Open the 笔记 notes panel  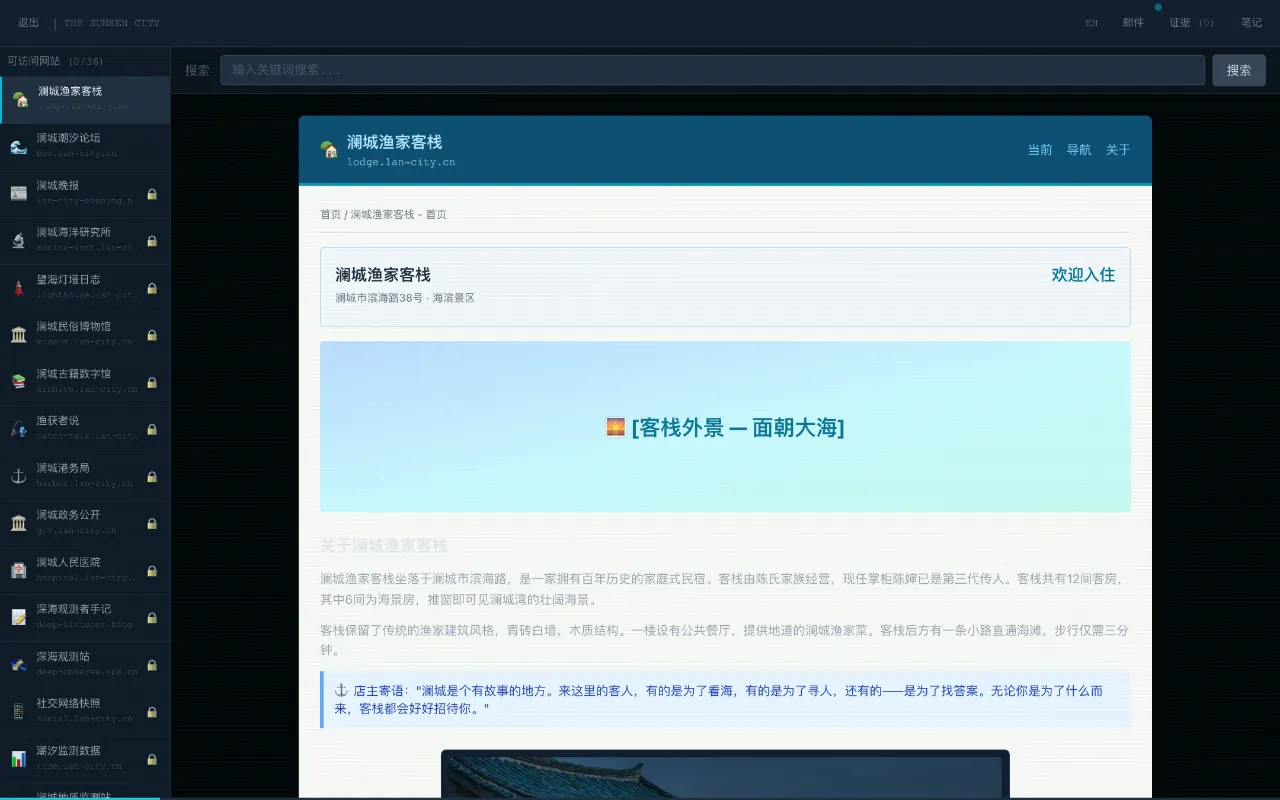[x=1251, y=23]
